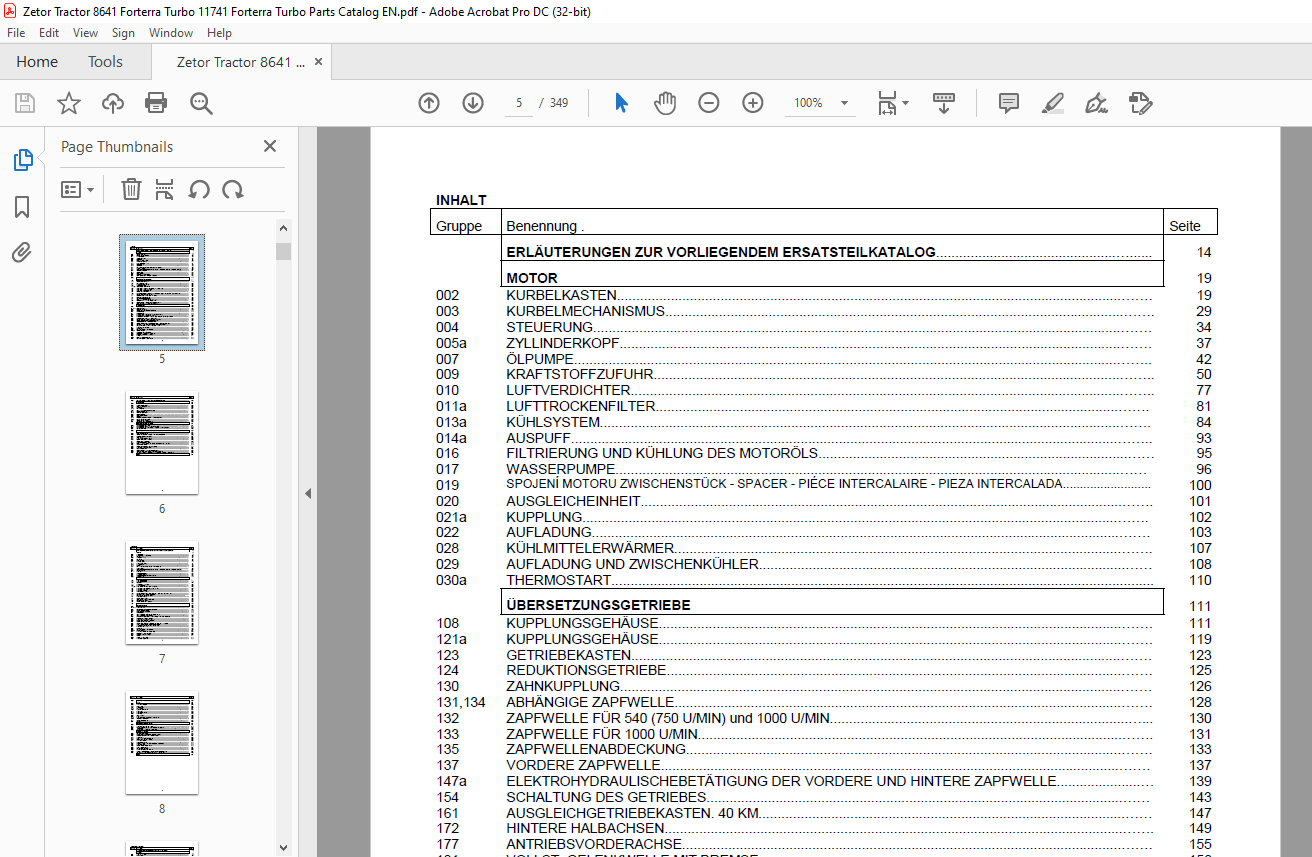Add a comment sticky note
The width and height of the screenshot is (1312, 857).
(x=1009, y=103)
